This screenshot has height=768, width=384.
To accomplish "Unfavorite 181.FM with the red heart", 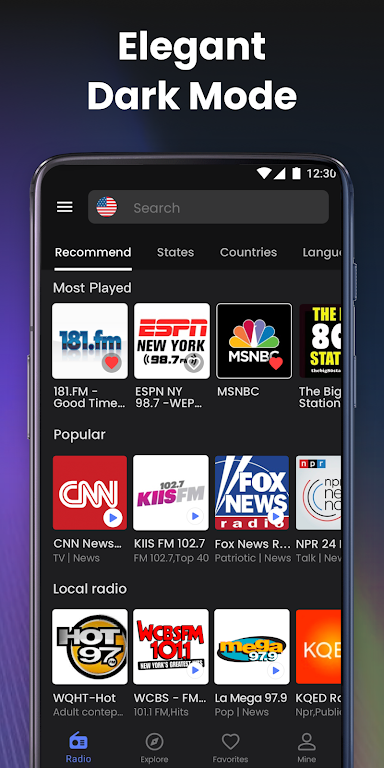I will [112, 363].
